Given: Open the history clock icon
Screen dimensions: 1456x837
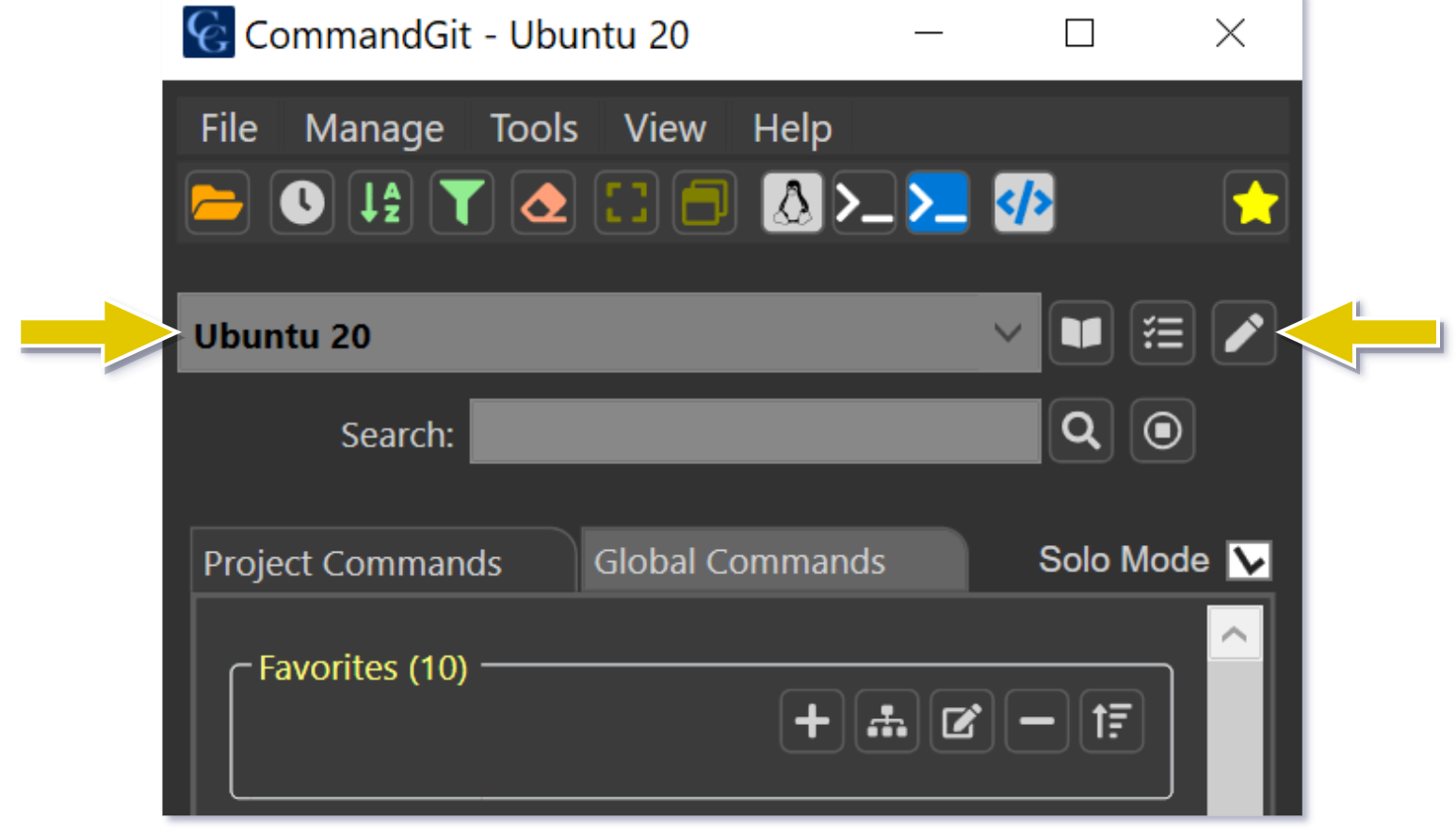Looking at the screenshot, I should click(301, 202).
